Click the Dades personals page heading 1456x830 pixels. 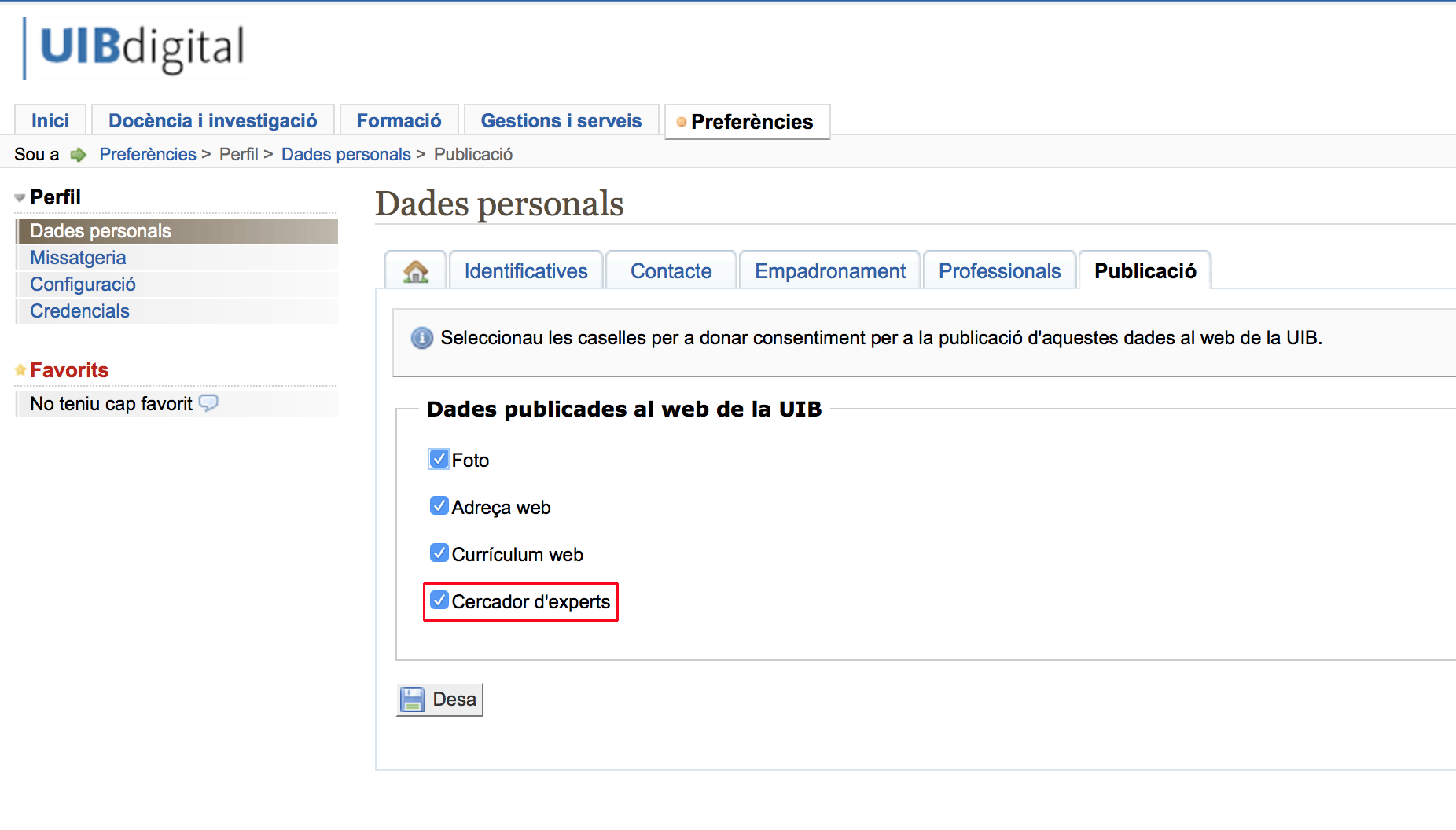click(x=499, y=204)
